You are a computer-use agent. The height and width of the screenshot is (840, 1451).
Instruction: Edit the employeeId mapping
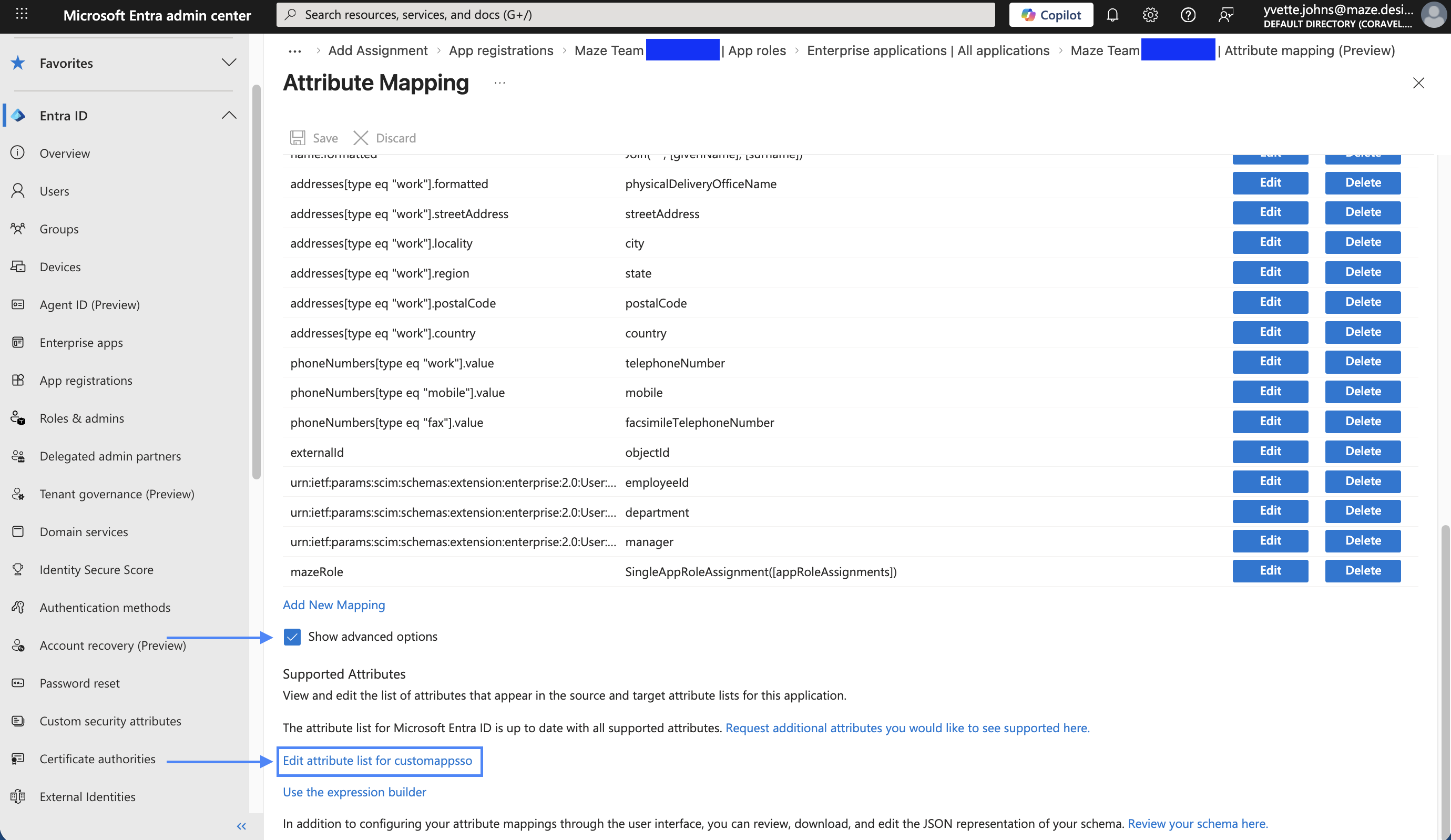(x=1270, y=482)
